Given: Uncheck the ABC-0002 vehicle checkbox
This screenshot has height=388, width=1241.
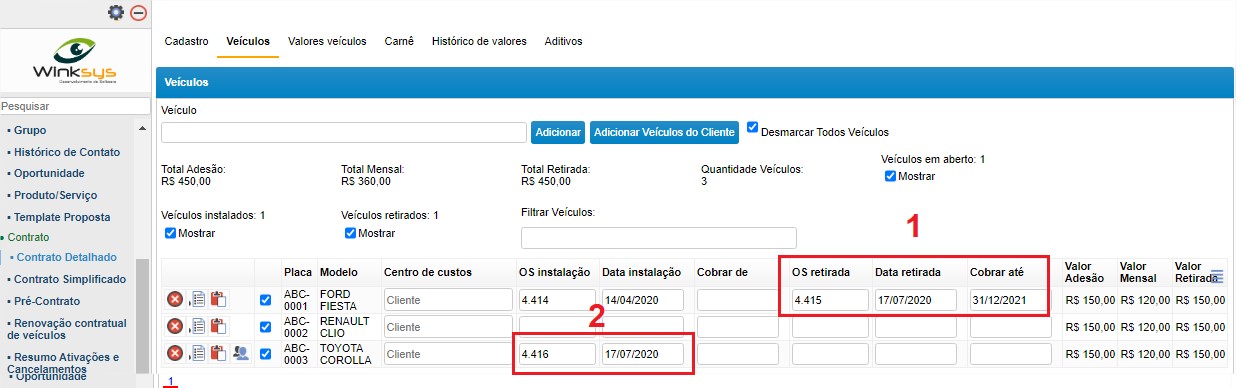Looking at the screenshot, I should (265, 326).
